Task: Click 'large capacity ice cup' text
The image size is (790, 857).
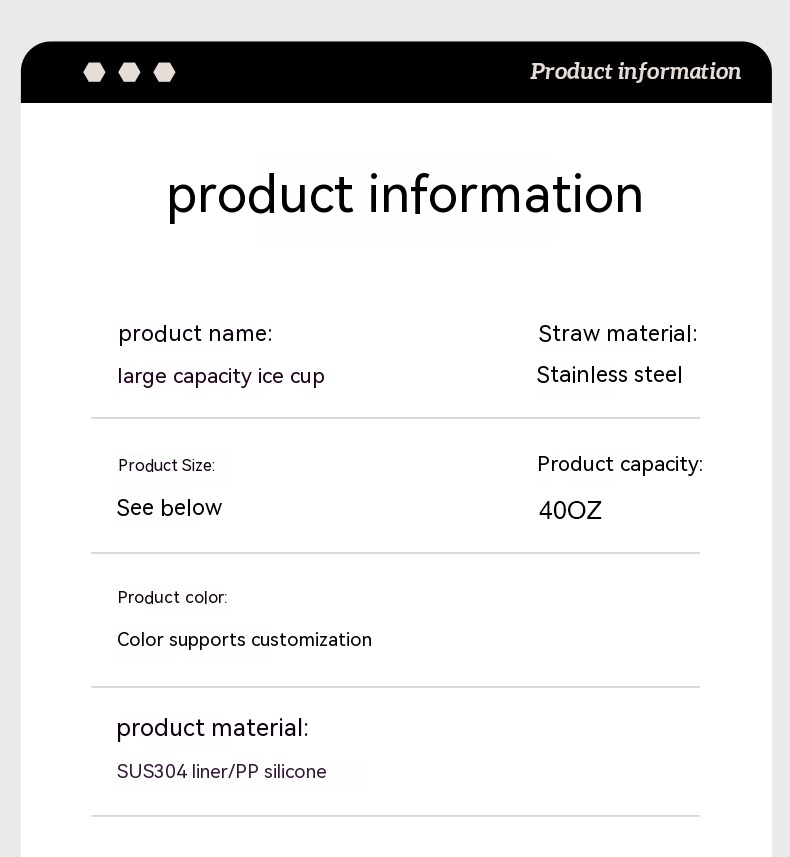Action: pos(221,376)
